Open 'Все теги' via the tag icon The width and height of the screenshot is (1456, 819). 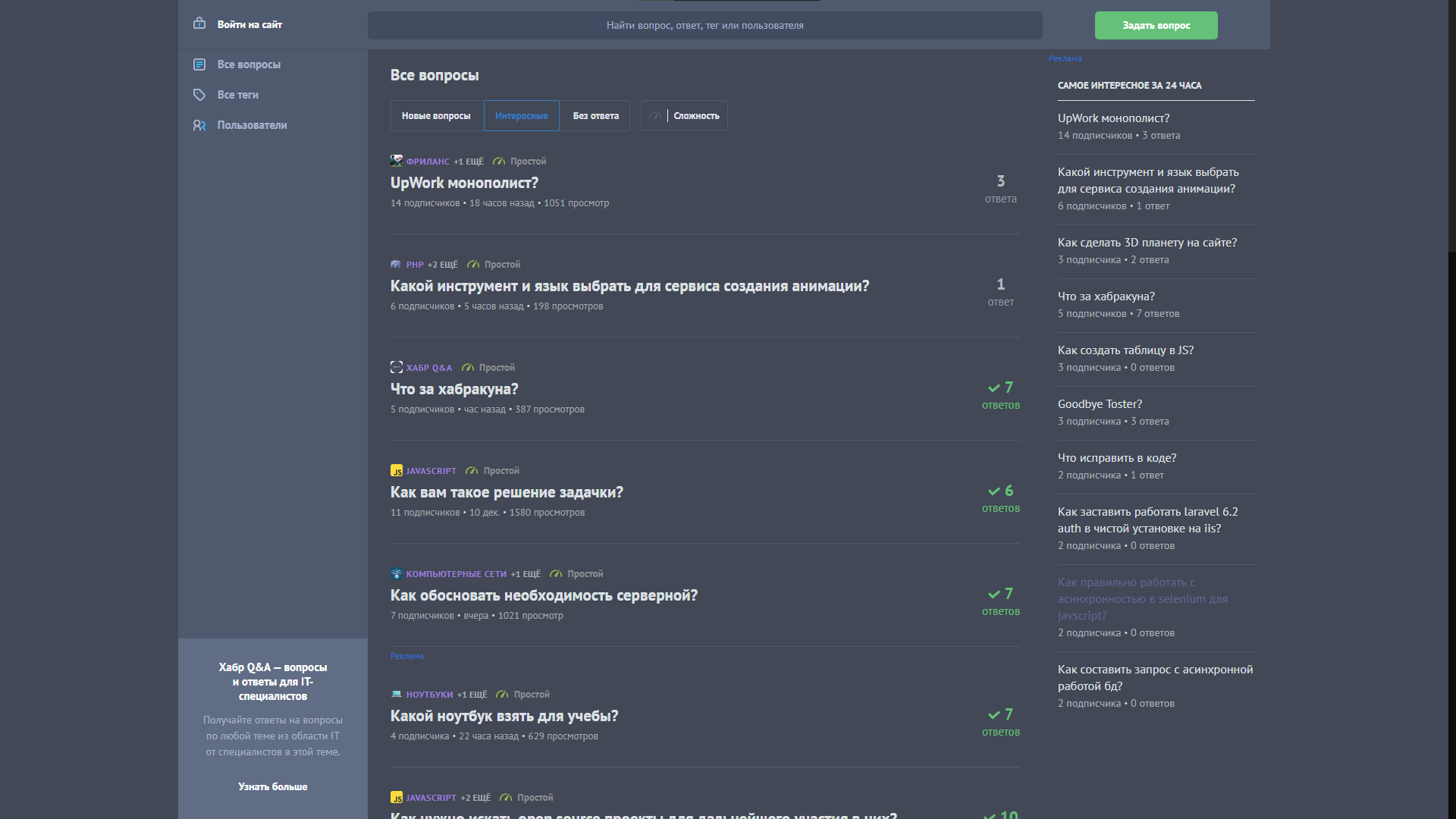(199, 95)
